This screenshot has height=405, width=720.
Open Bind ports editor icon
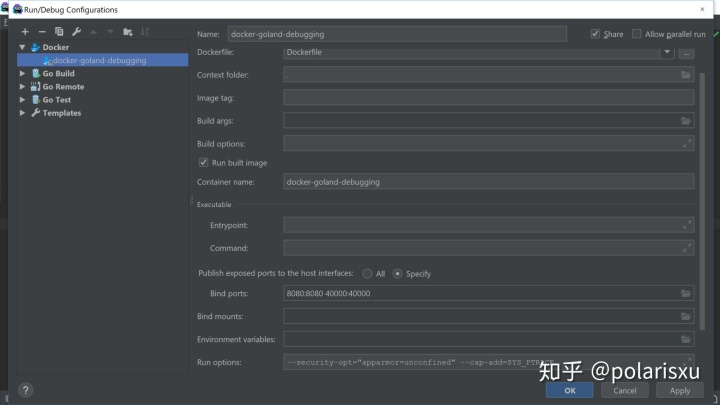(686, 293)
